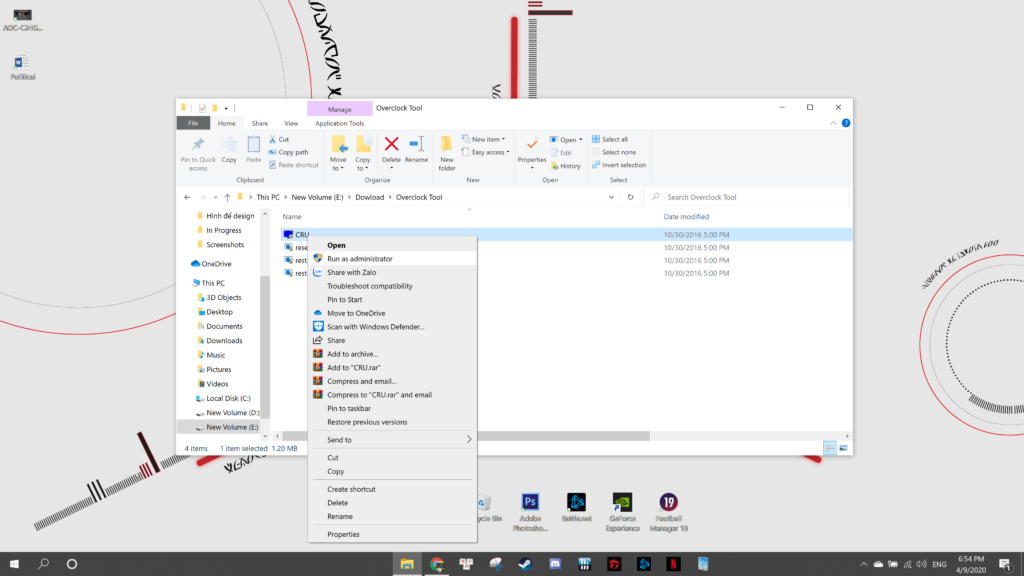Click Copy path in the ribbon

tap(289, 152)
